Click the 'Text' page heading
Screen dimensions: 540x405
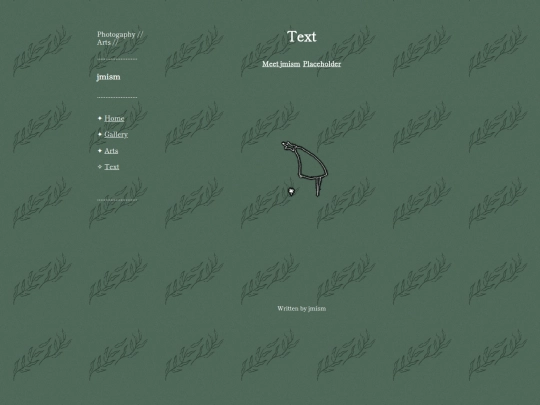(x=302, y=37)
